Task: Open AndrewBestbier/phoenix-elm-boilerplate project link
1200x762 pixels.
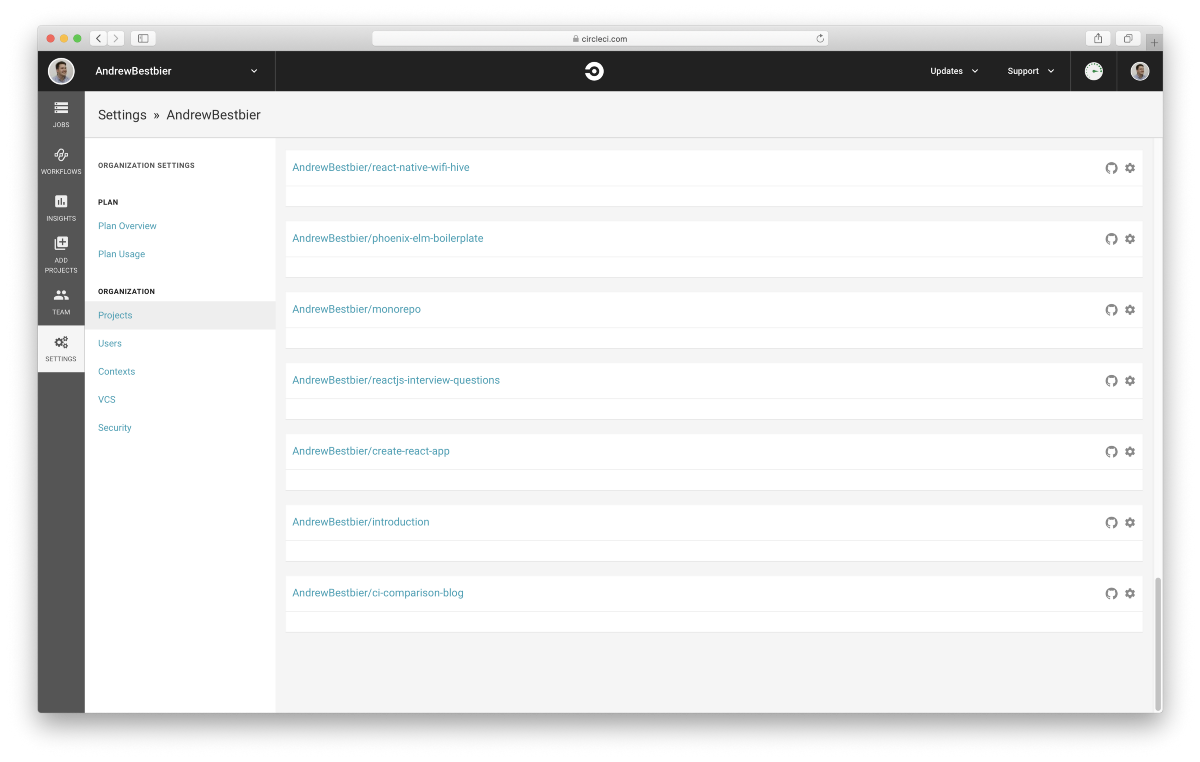Action: pyautogui.click(x=388, y=238)
